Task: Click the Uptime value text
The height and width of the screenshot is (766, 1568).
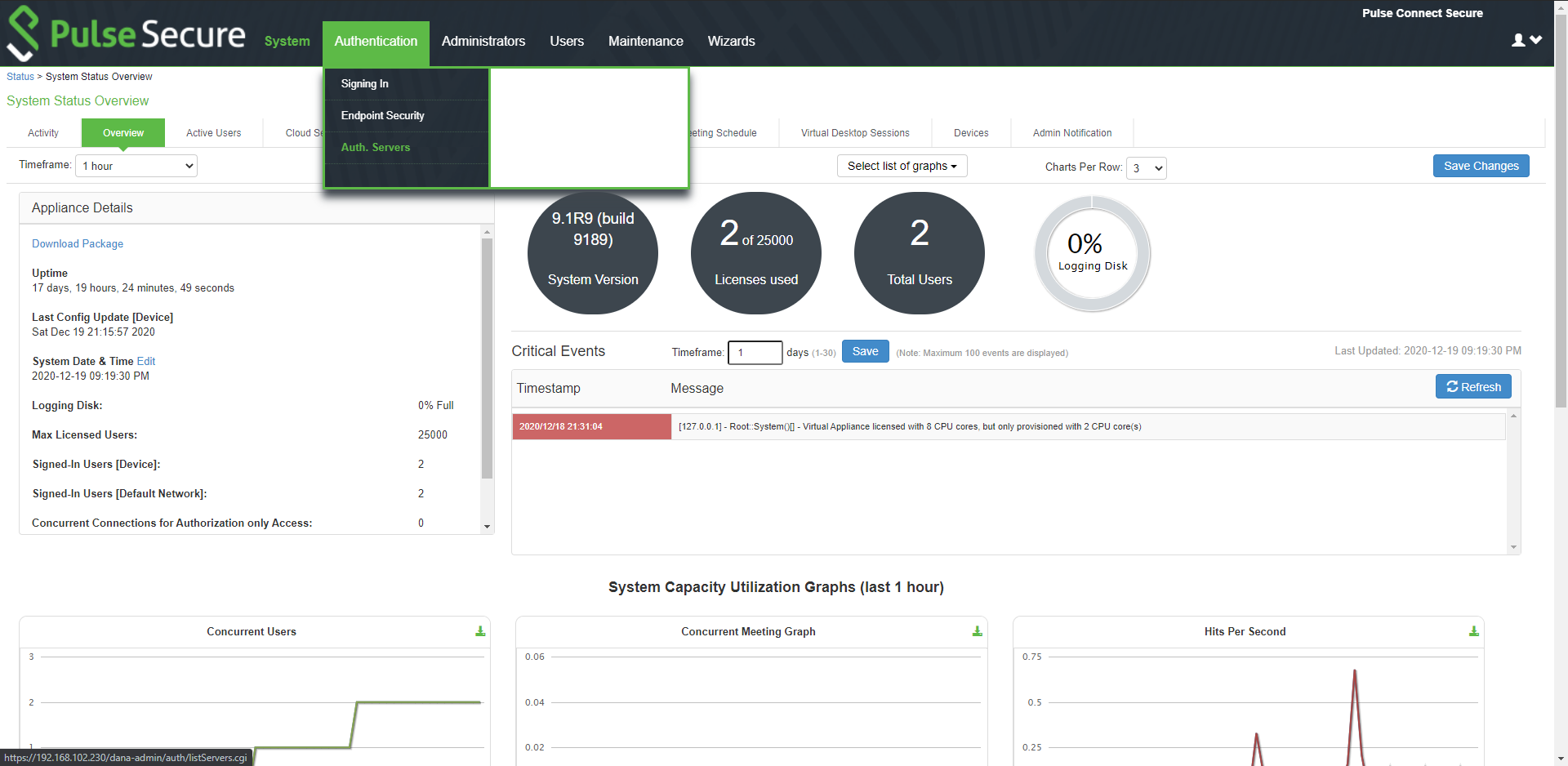Action: 133,288
